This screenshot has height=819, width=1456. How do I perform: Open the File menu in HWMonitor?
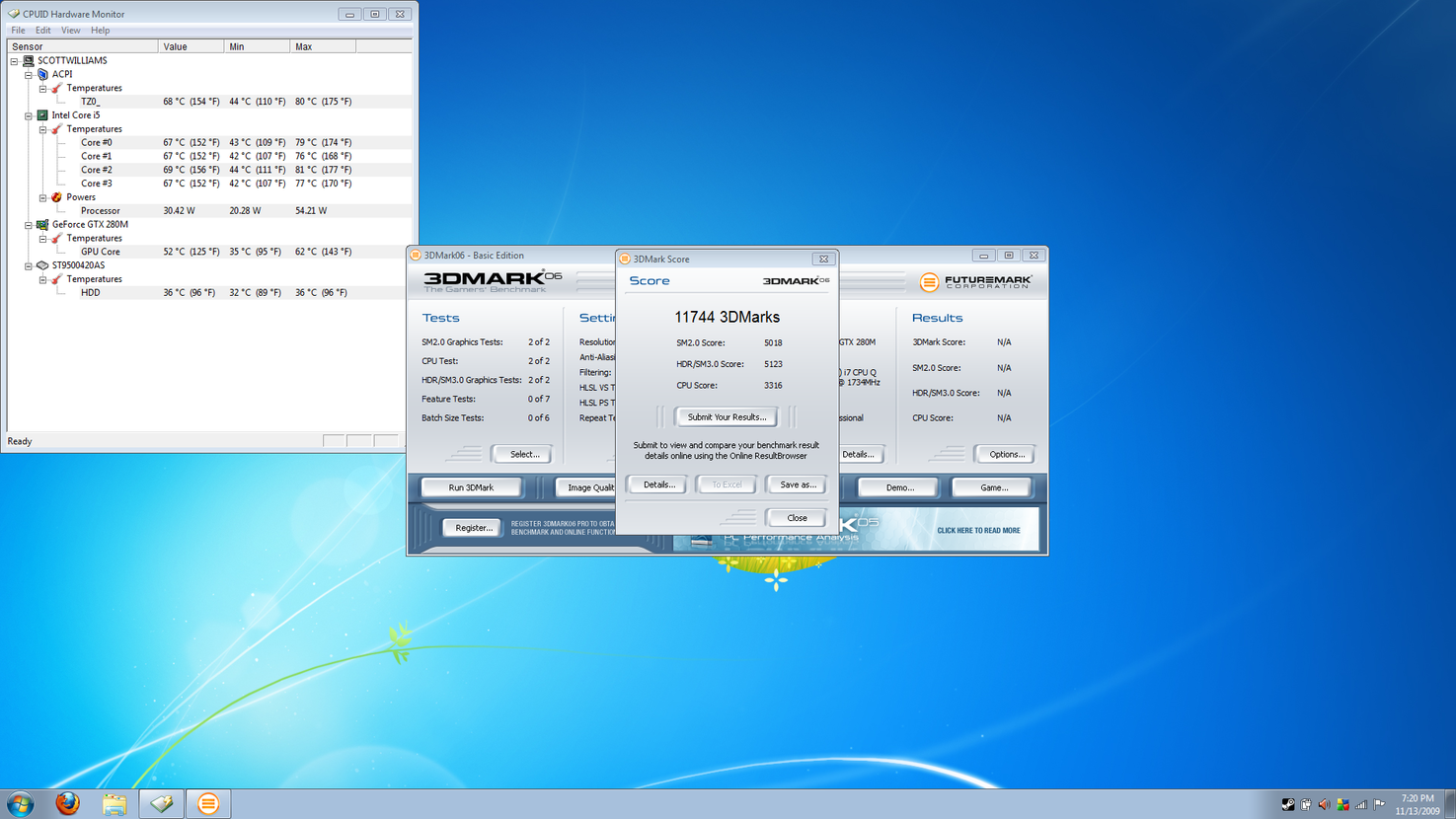click(18, 31)
